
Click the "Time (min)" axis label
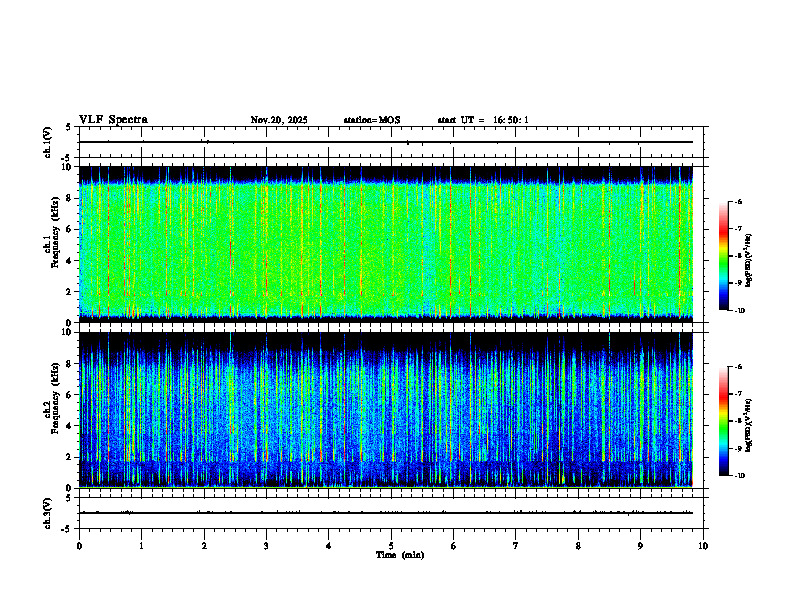[x=400, y=555]
